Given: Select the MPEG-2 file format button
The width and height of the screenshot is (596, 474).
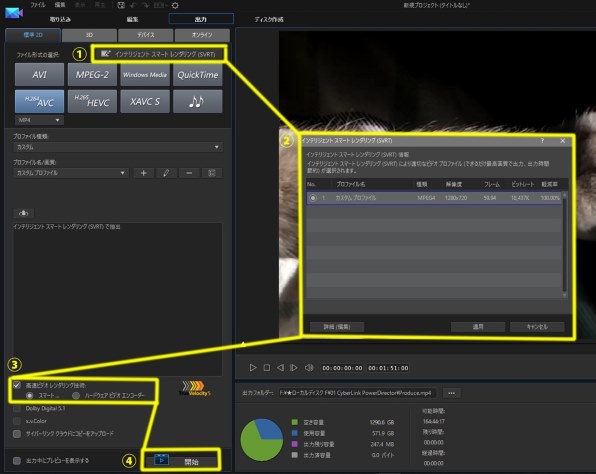Looking at the screenshot, I should point(92,75).
